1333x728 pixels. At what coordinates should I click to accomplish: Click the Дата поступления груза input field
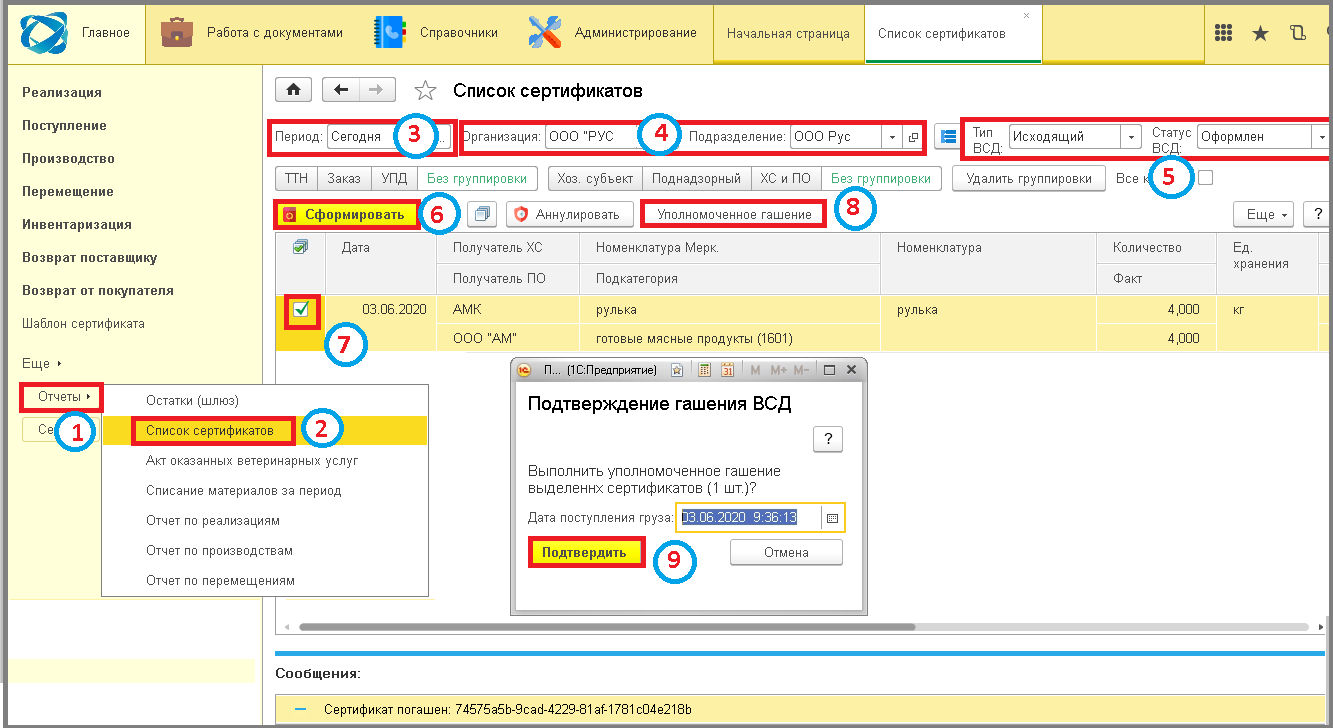750,517
